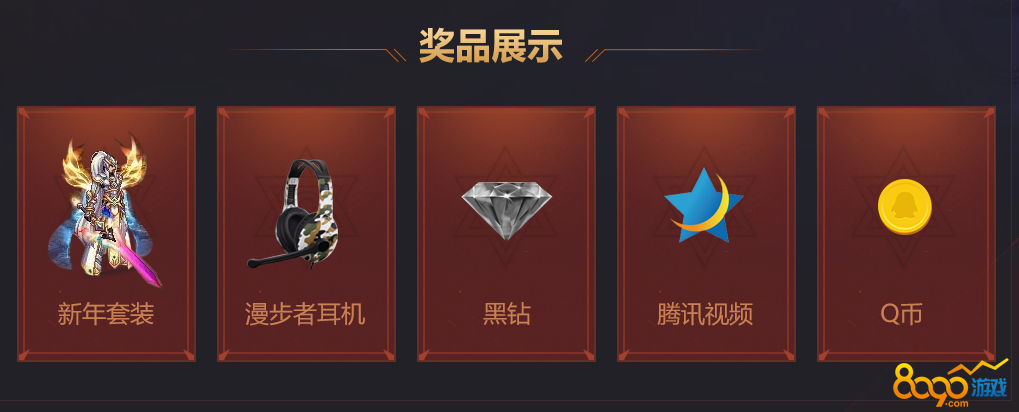The height and width of the screenshot is (412, 1019).
Task: Click the 漫步者耳机 label text
Action: coord(305,315)
